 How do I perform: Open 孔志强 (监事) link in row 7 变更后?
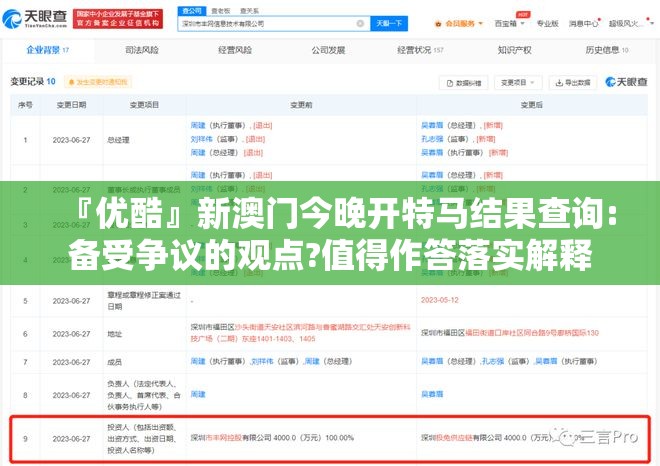click(x=493, y=362)
